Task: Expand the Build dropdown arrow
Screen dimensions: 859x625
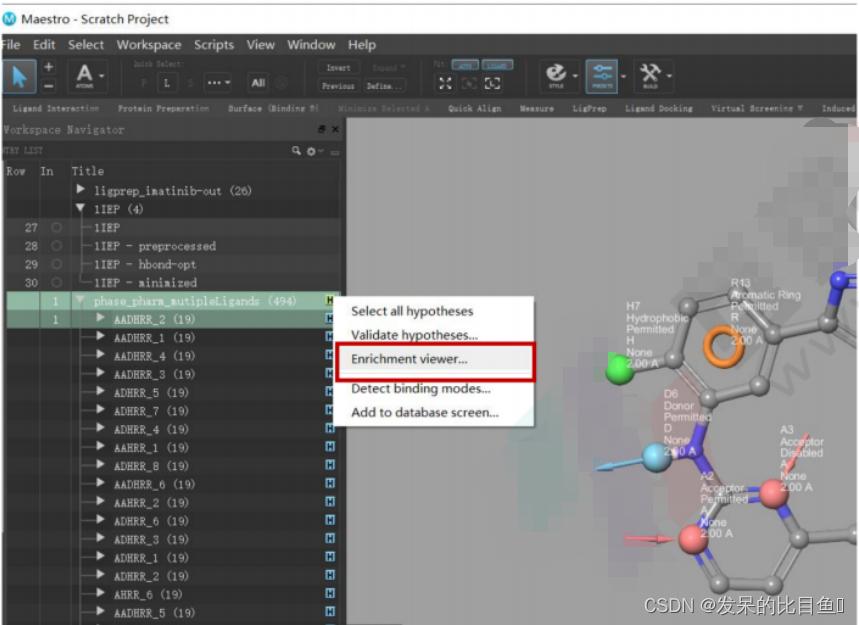Action: click(x=669, y=76)
